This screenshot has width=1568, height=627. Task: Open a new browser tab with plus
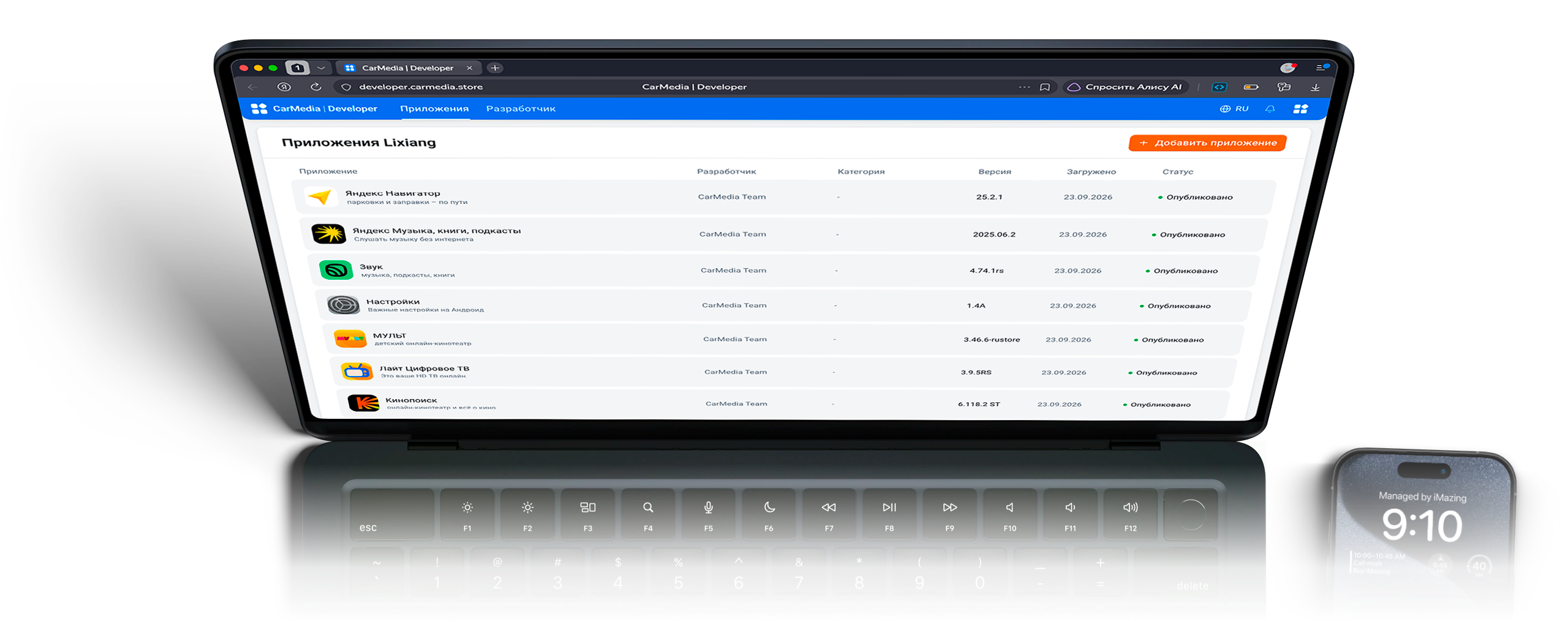(x=495, y=68)
